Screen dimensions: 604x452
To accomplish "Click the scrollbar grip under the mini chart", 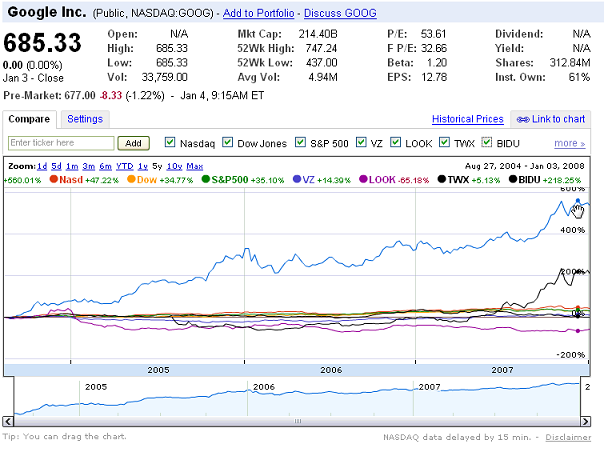I will tap(298, 421).
